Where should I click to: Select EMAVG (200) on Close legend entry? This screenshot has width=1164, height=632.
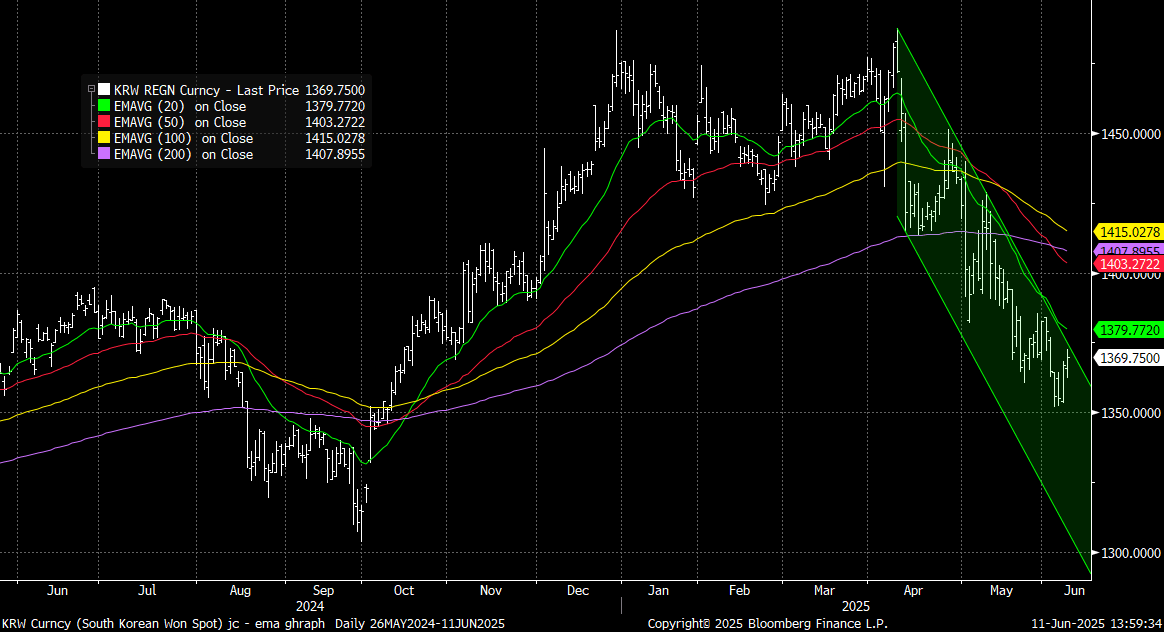tap(183, 154)
